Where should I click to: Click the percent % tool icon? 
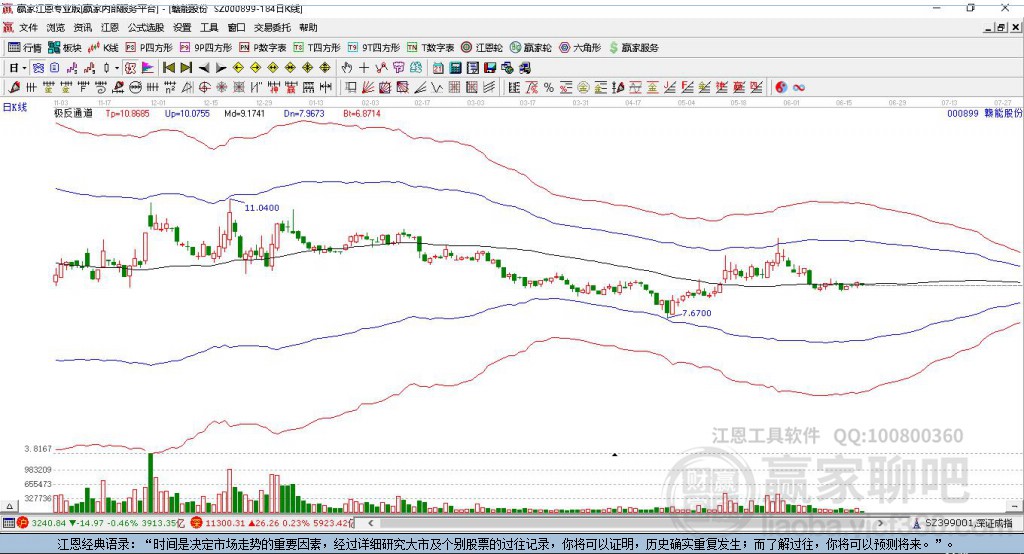[x=549, y=88]
